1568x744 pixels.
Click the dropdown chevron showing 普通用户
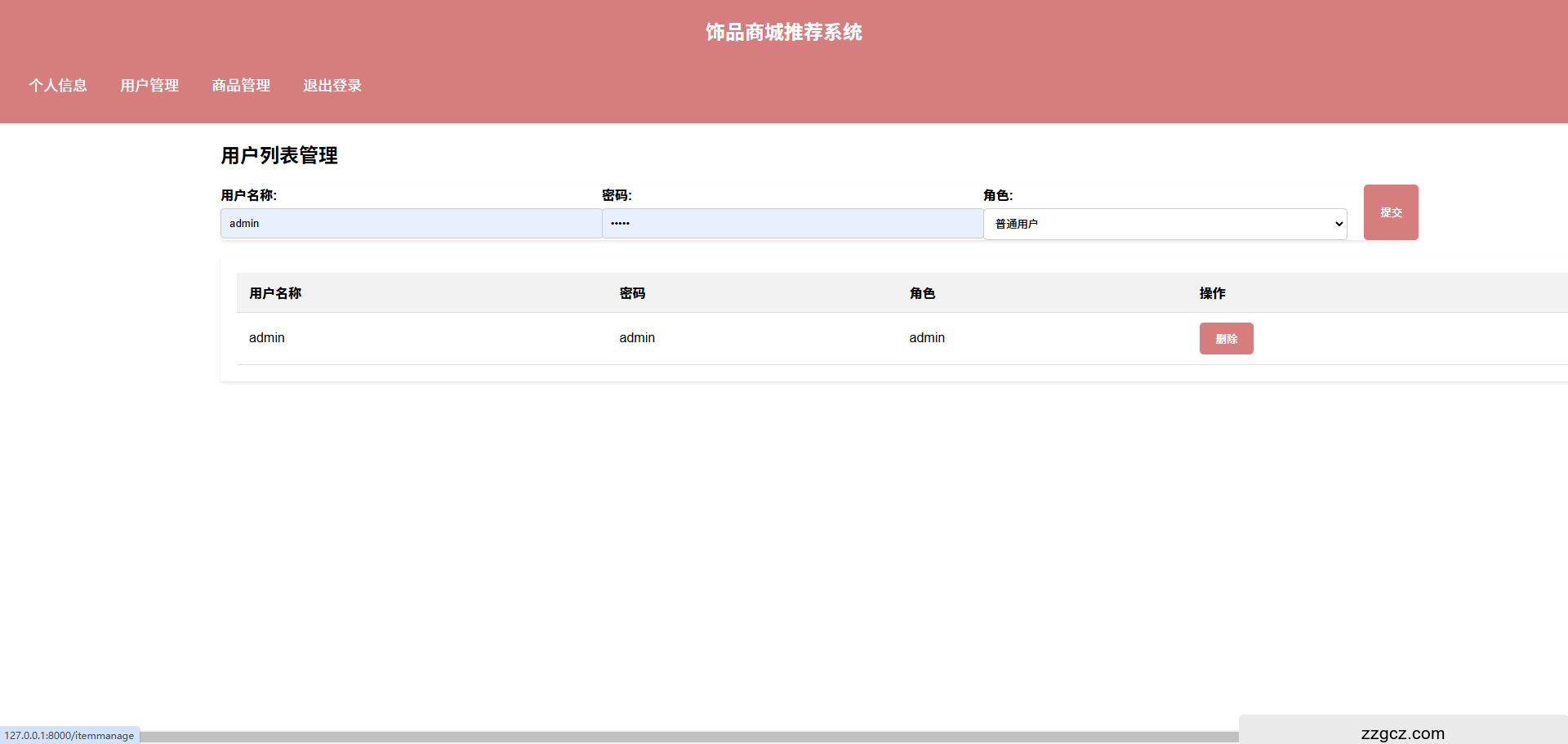1338,223
